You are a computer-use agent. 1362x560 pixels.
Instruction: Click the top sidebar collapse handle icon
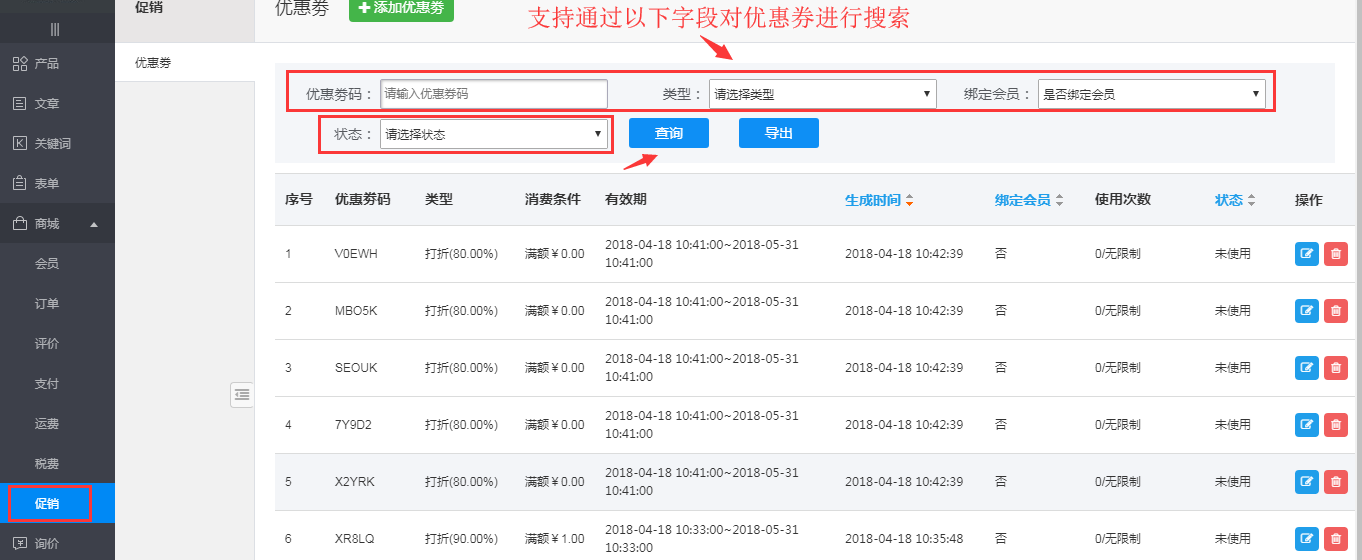point(55,29)
